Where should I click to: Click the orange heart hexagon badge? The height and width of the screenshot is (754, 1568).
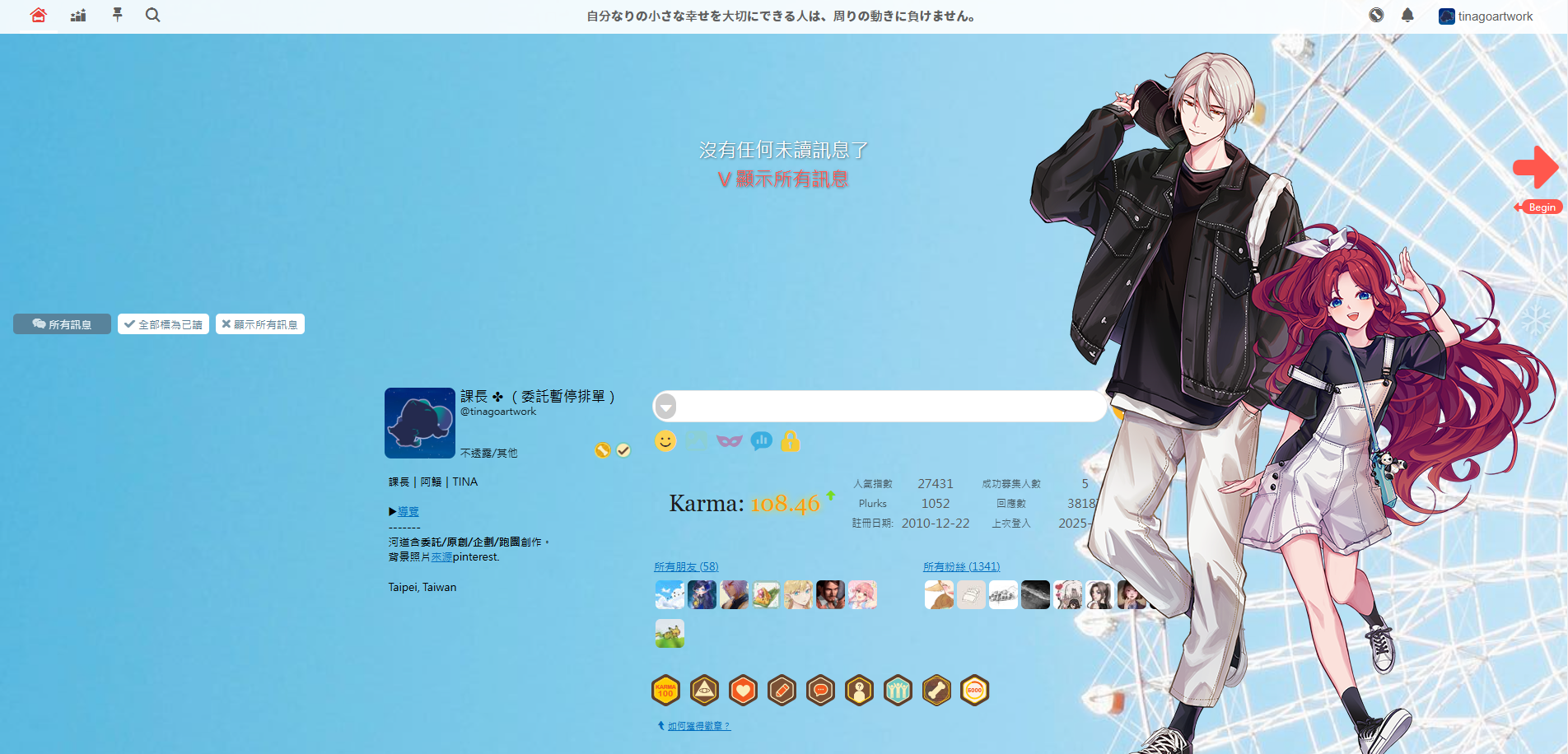(743, 691)
